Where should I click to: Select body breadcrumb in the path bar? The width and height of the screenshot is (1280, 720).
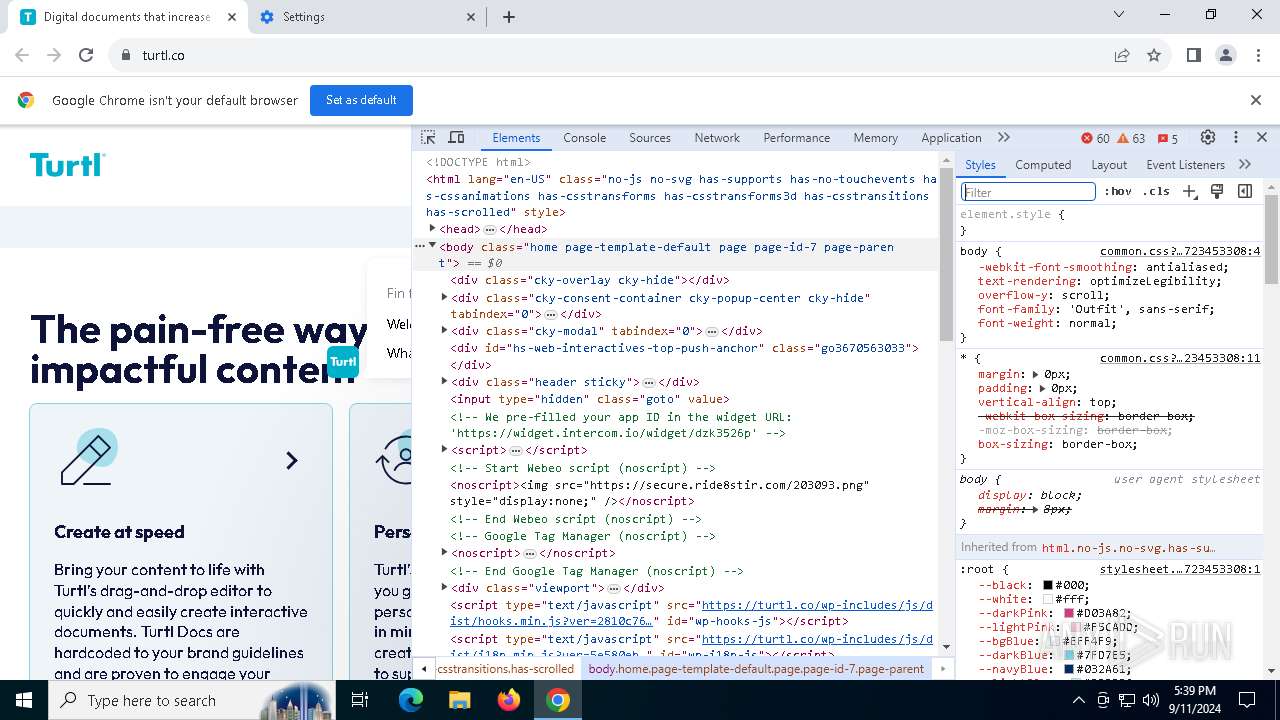(x=756, y=668)
